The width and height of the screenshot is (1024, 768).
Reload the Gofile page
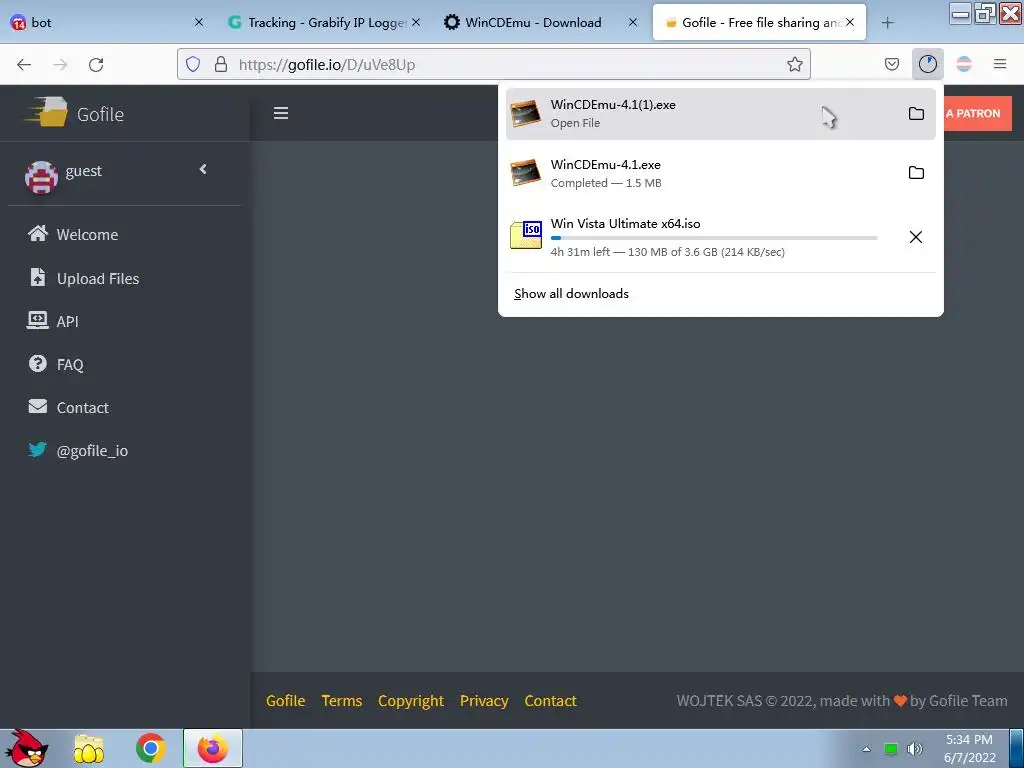tap(96, 64)
